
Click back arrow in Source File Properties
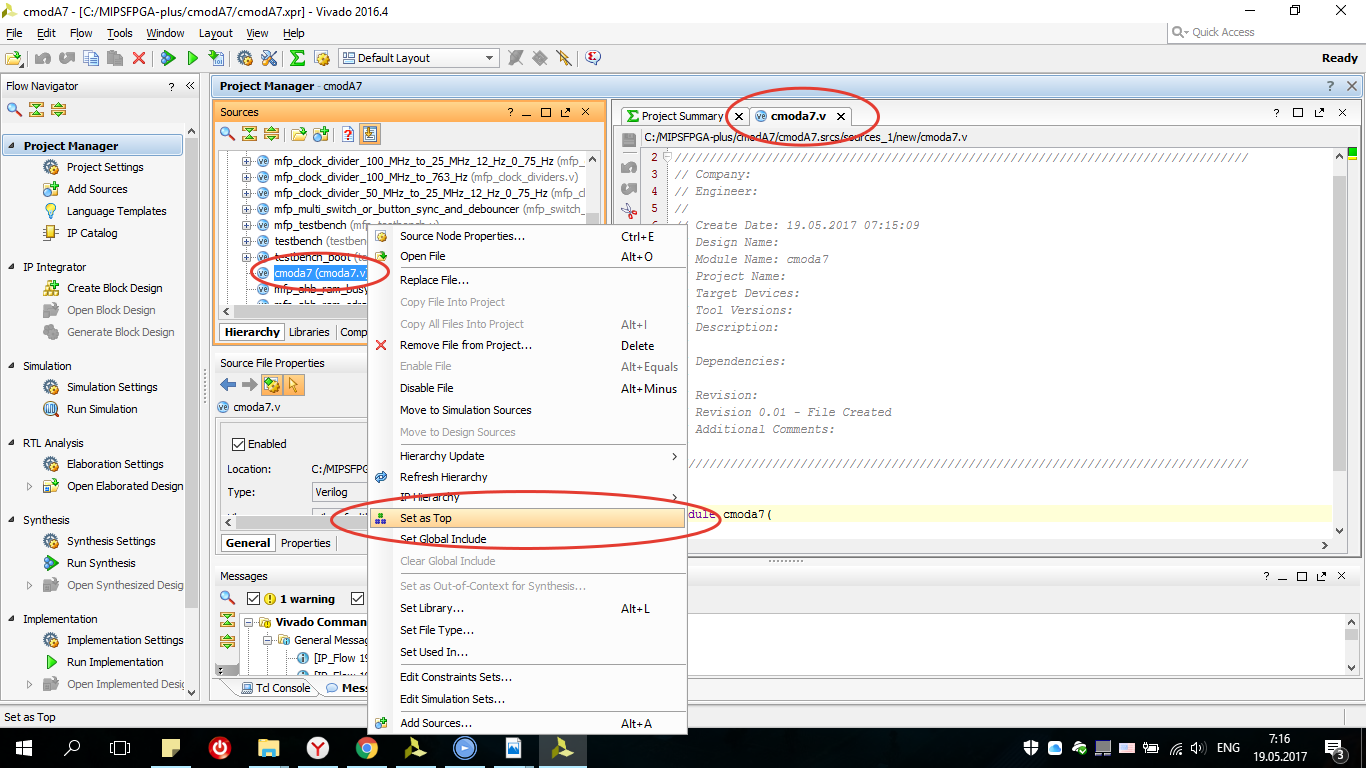coord(228,385)
